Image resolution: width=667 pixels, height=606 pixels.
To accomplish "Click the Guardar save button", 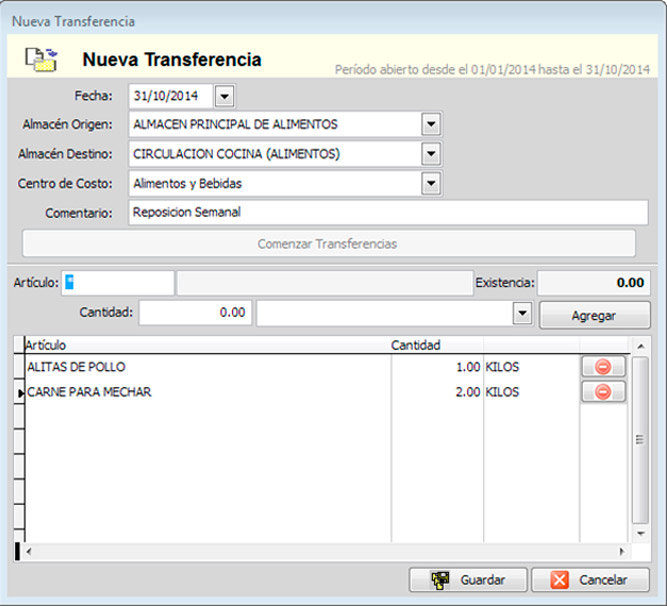I will pyautogui.click(x=468, y=580).
